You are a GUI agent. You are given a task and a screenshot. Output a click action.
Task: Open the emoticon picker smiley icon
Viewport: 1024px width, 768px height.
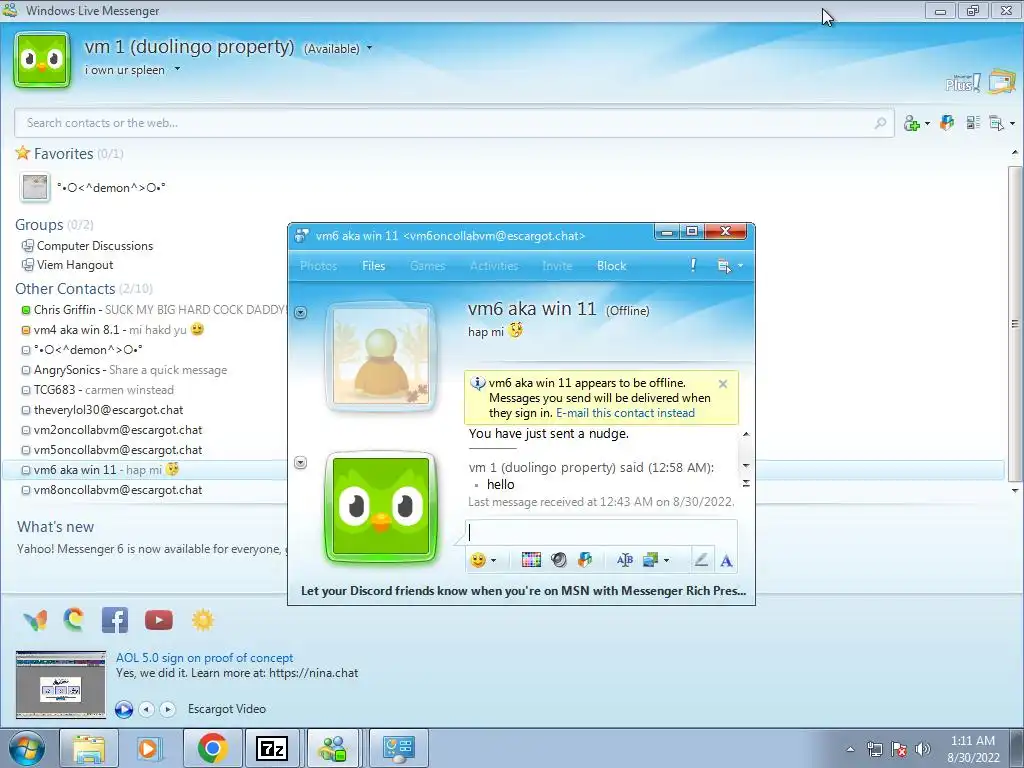(x=478, y=560)
